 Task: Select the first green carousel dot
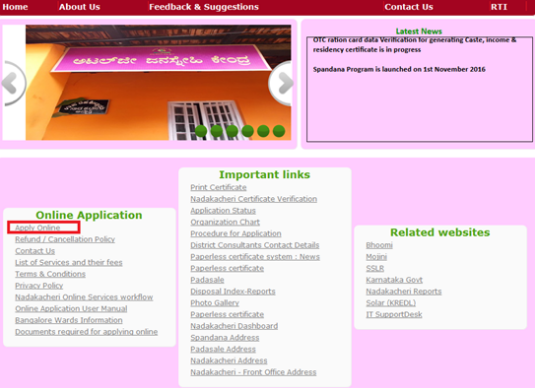coord(201,131)
